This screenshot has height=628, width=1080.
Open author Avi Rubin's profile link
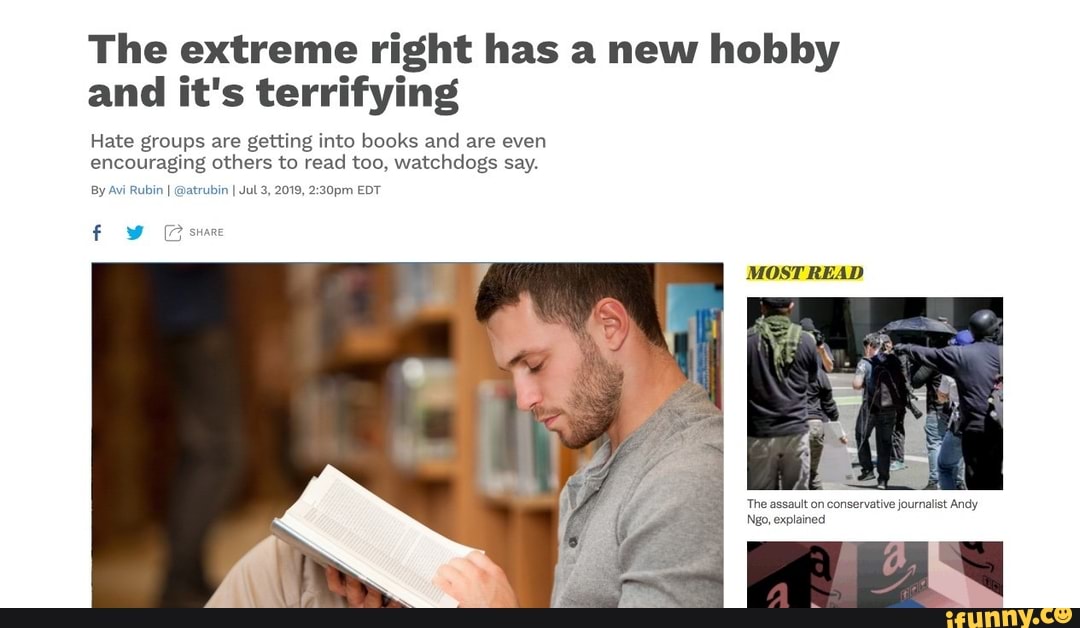pos(136,190)
